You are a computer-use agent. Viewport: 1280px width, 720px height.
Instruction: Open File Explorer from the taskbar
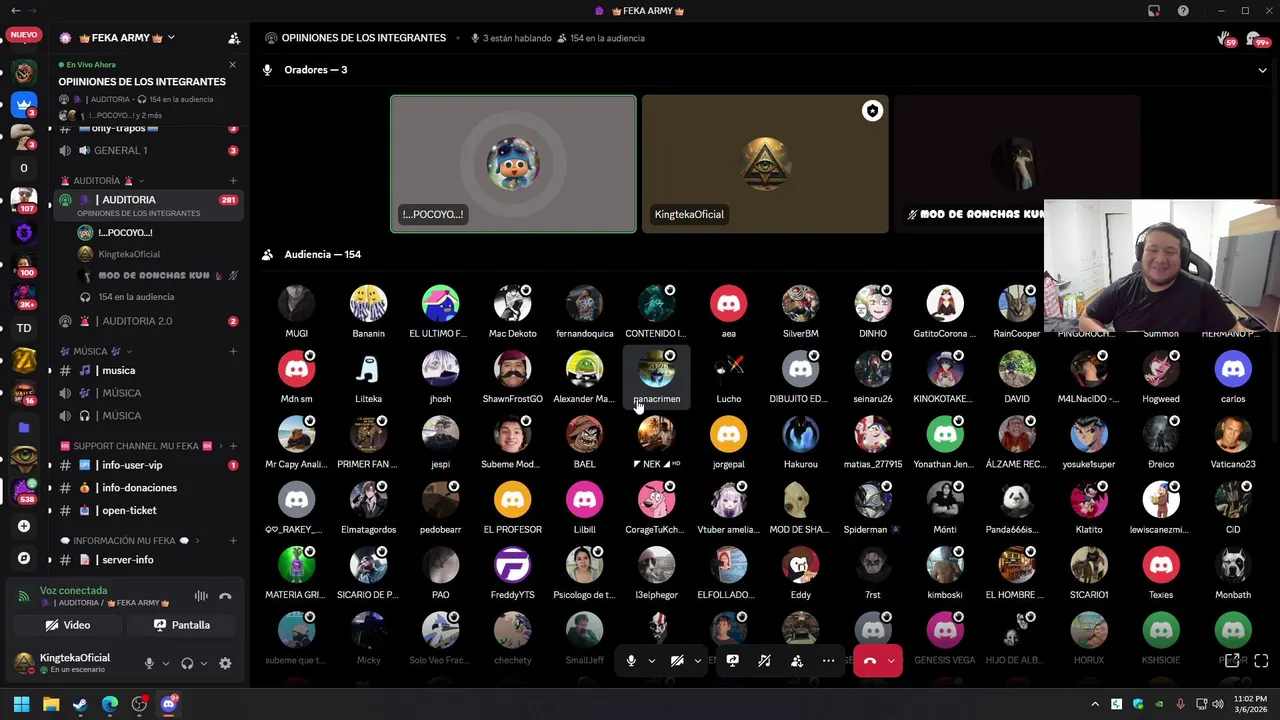click(51, 704)
